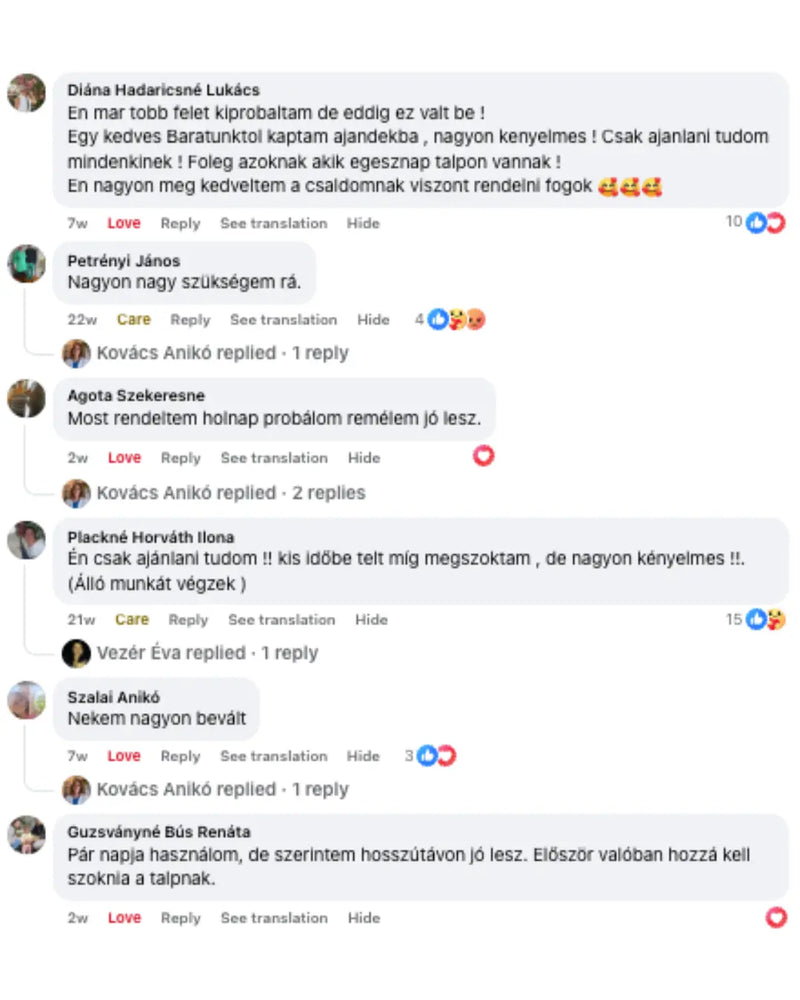Viewport: 800px width, 1000px height.
Task: Open Szalai Anikó's name link
Action: (x=114, y=697)
